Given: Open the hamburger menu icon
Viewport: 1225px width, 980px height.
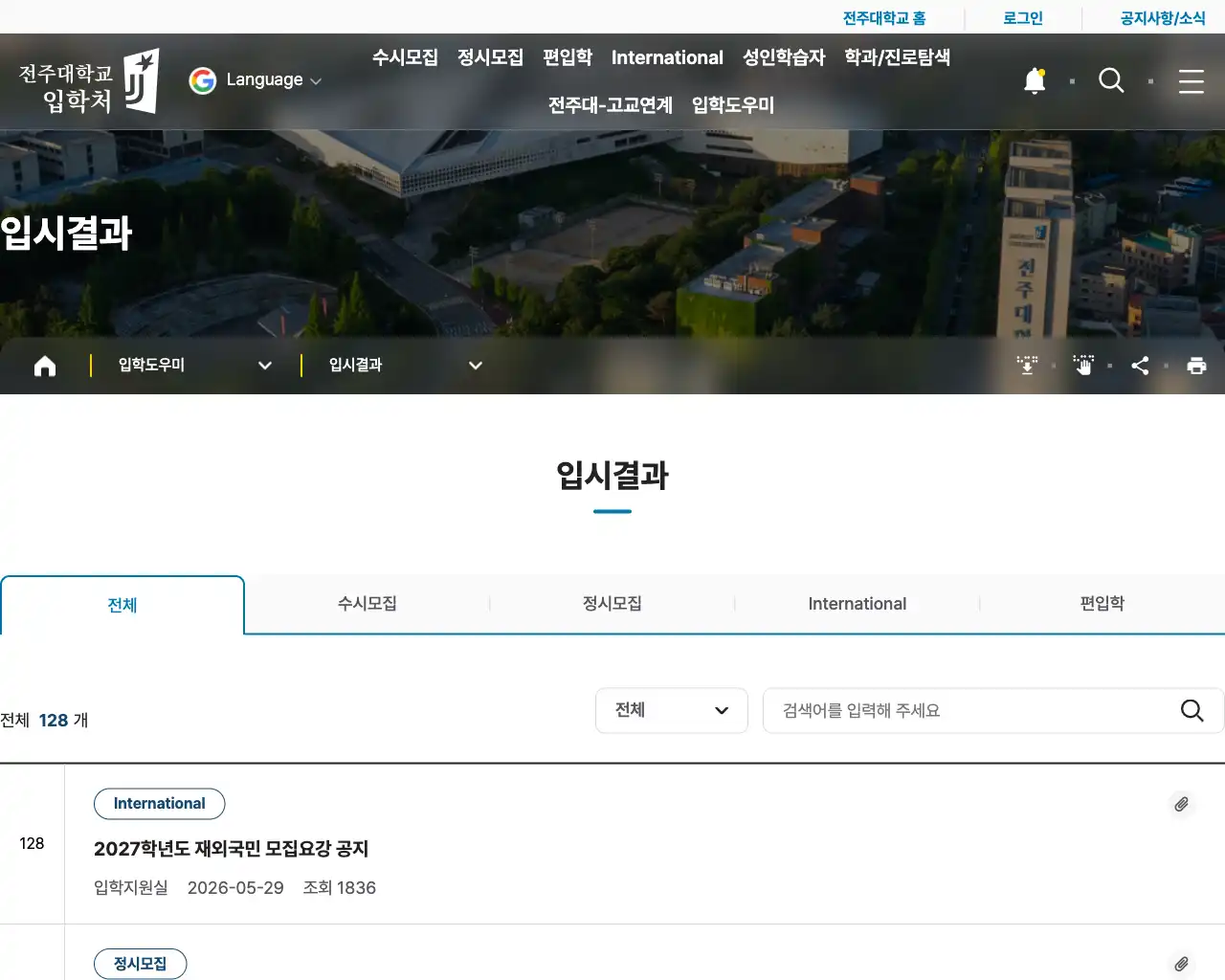Looking at the screenshot, I should (x=1192, y=81).
